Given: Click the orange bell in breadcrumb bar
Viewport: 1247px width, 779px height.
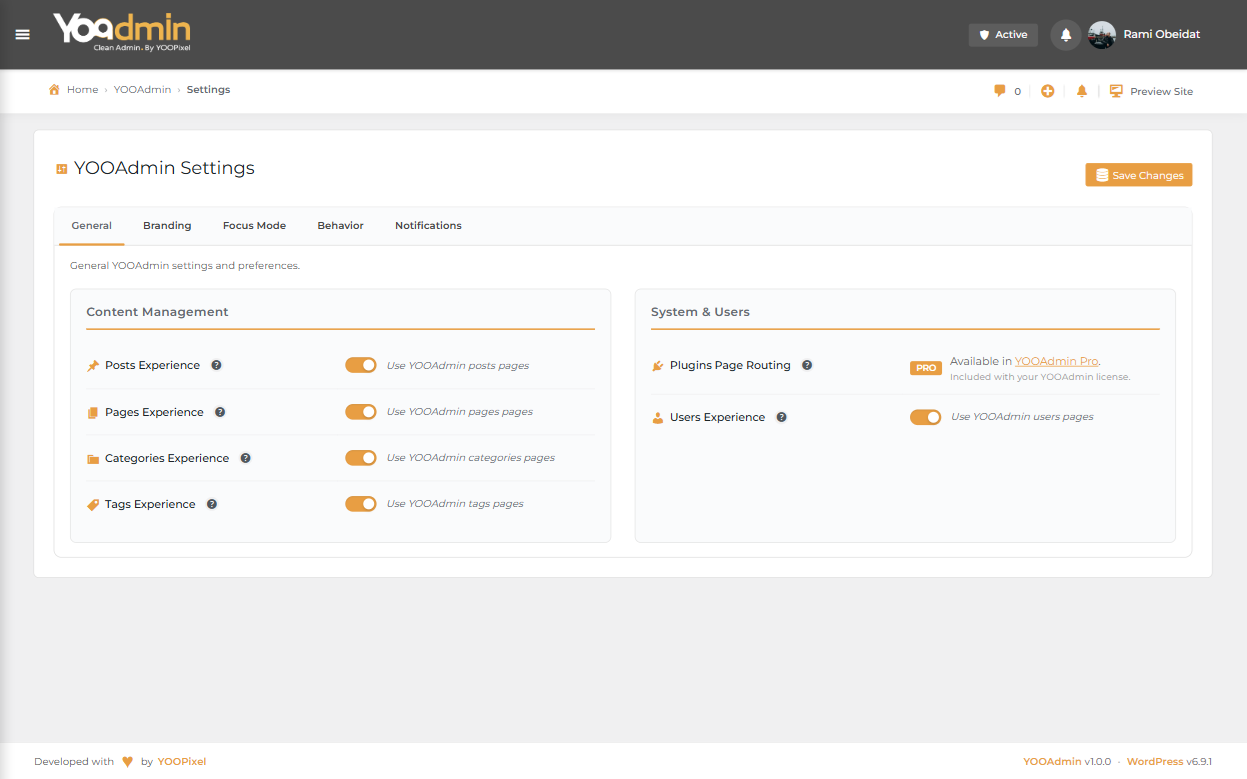Looking at the screenshot, I should (x=1082, y=91).
